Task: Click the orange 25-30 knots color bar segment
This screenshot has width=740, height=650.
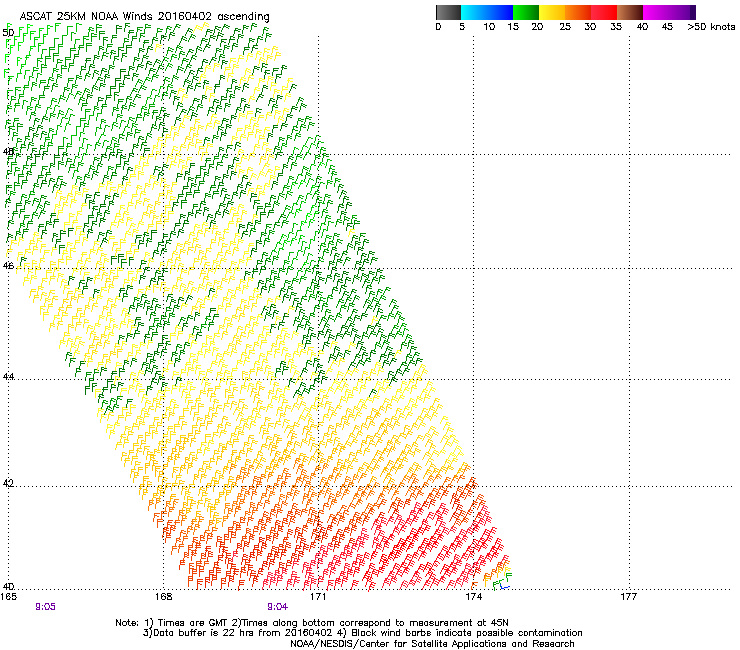Action: (x=578, y=12)
